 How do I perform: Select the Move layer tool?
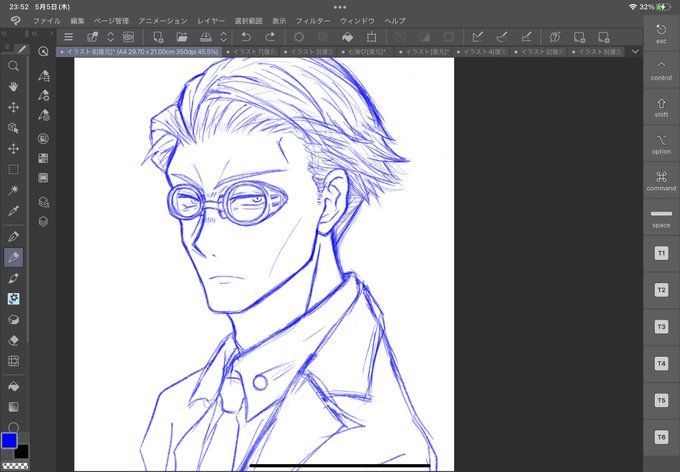coord(13,149)
